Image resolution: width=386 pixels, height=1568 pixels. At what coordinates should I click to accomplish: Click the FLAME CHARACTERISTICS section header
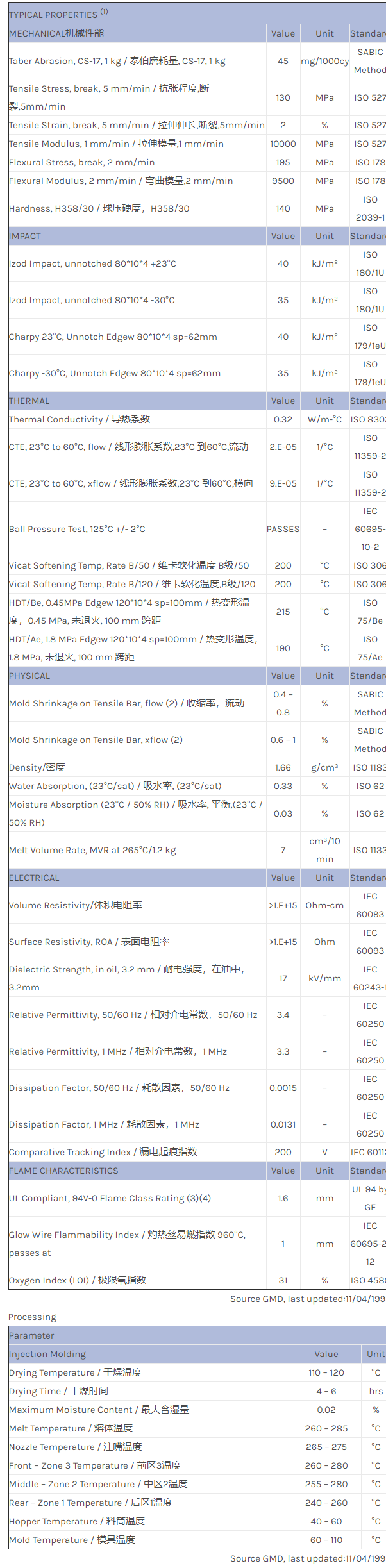click(63, 1171)
